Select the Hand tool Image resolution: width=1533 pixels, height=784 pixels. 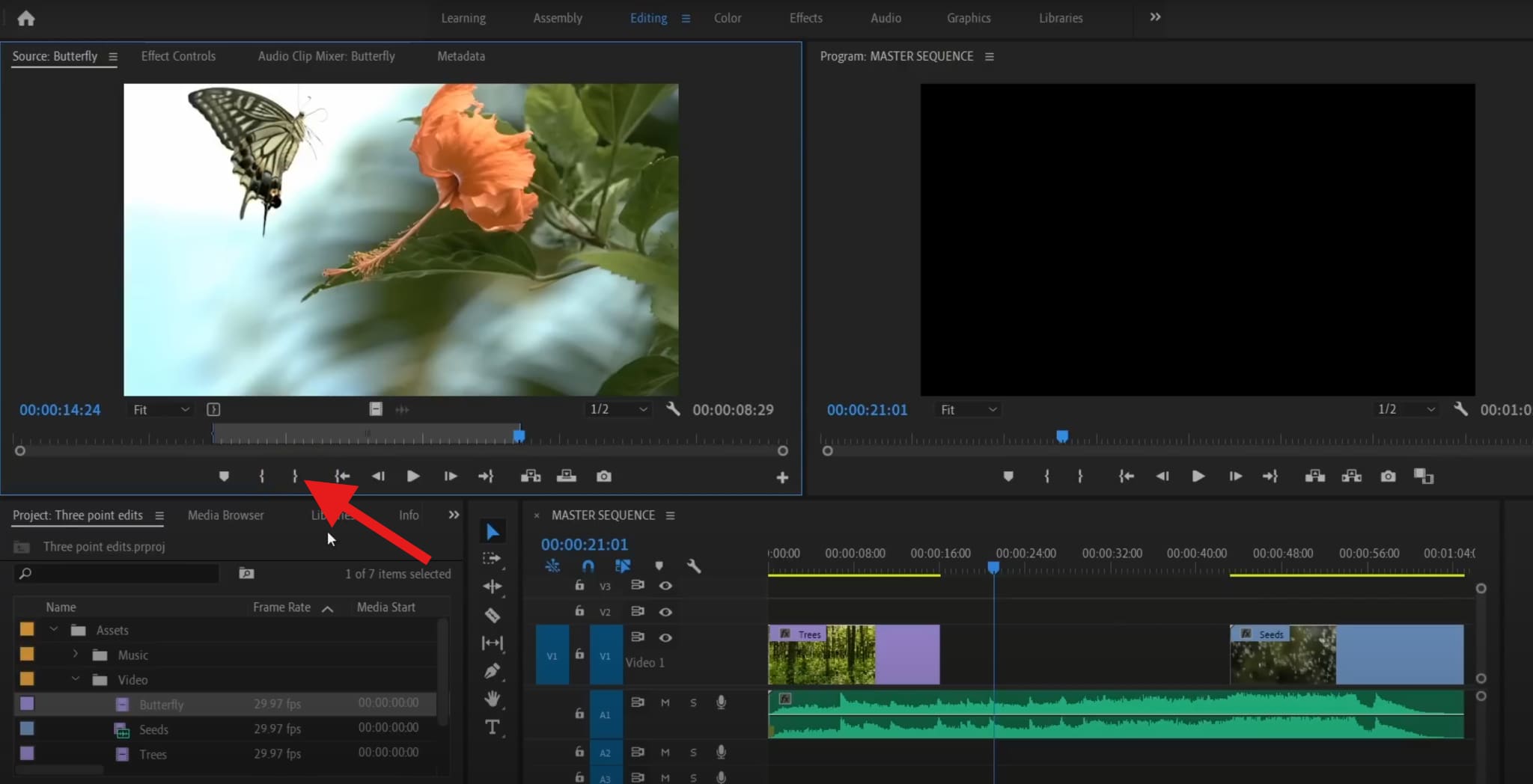point(492,699)
